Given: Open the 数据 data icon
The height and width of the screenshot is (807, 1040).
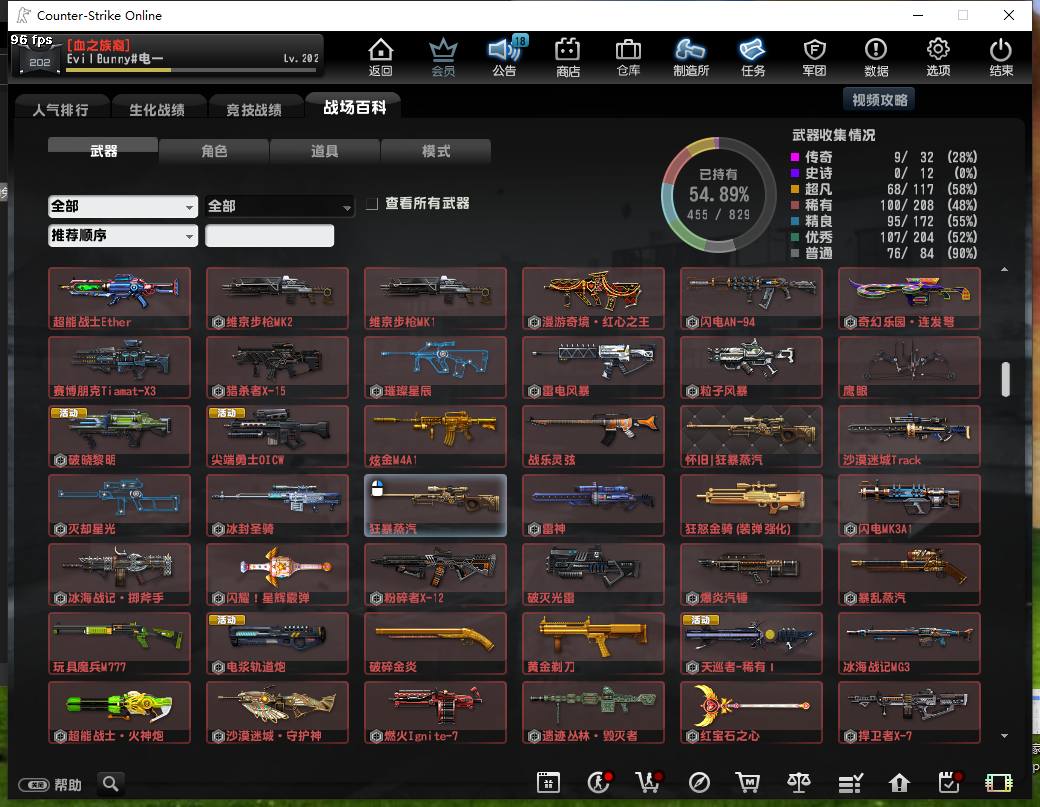Looking at the screenshot, I should pyautogui.click(x=876, y=56).
